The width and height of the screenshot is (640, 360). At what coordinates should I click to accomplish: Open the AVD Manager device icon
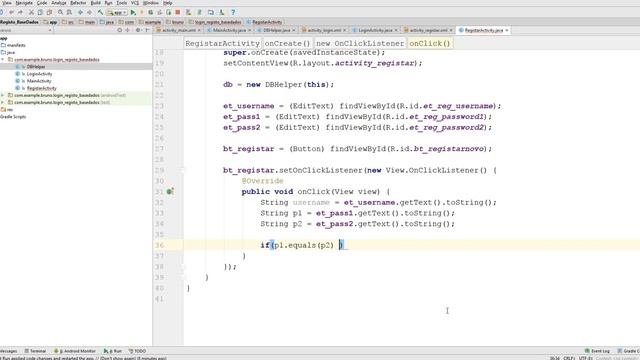tap(189, 13)
